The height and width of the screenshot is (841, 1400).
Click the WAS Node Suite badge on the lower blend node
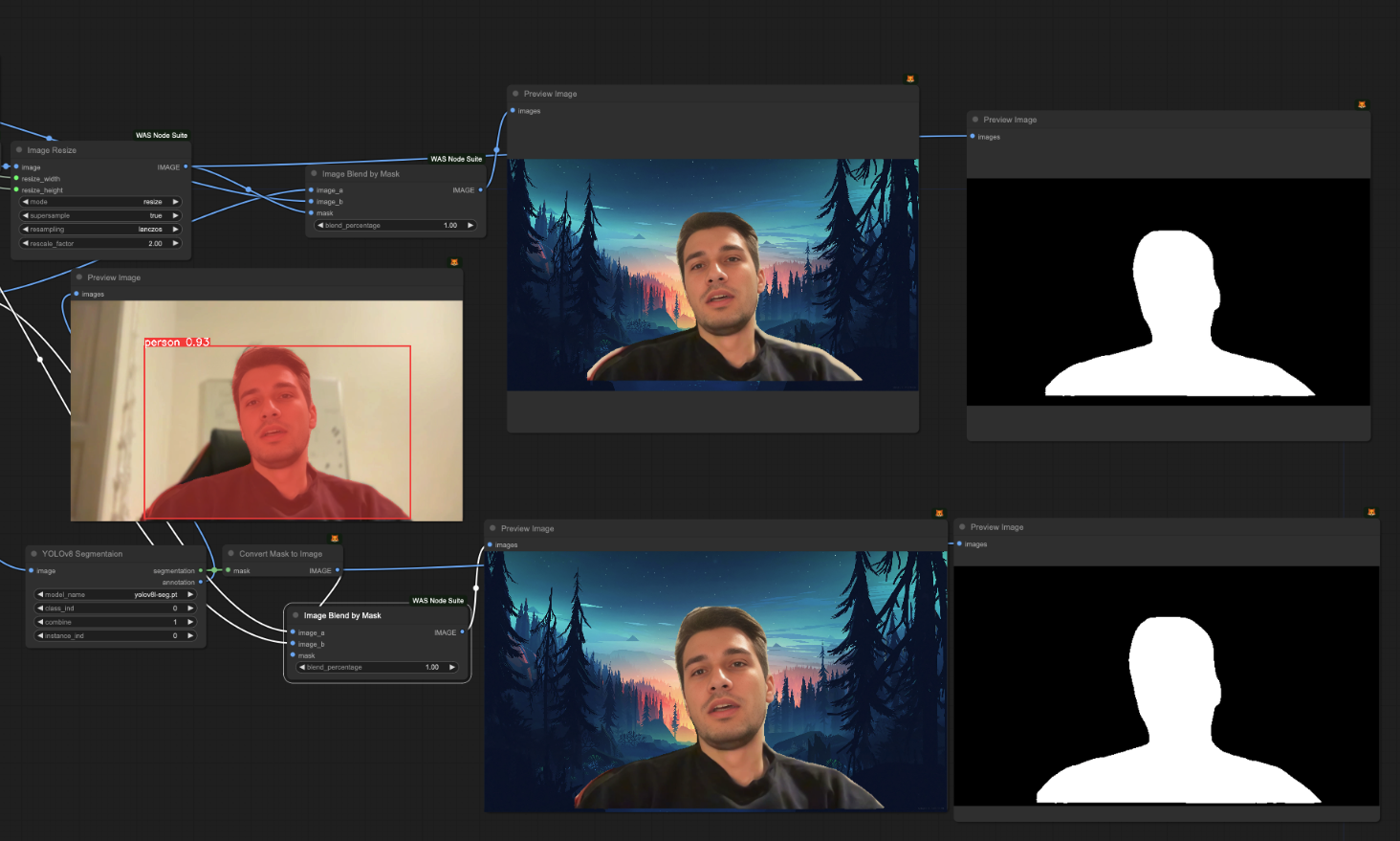pos(438,600)
